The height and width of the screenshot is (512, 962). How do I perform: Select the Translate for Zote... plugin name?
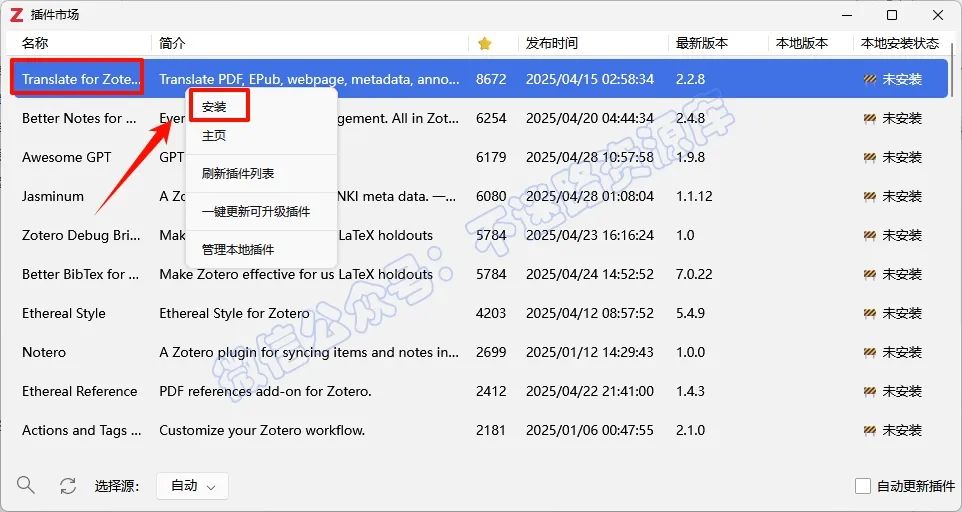(x=81, y=79)
